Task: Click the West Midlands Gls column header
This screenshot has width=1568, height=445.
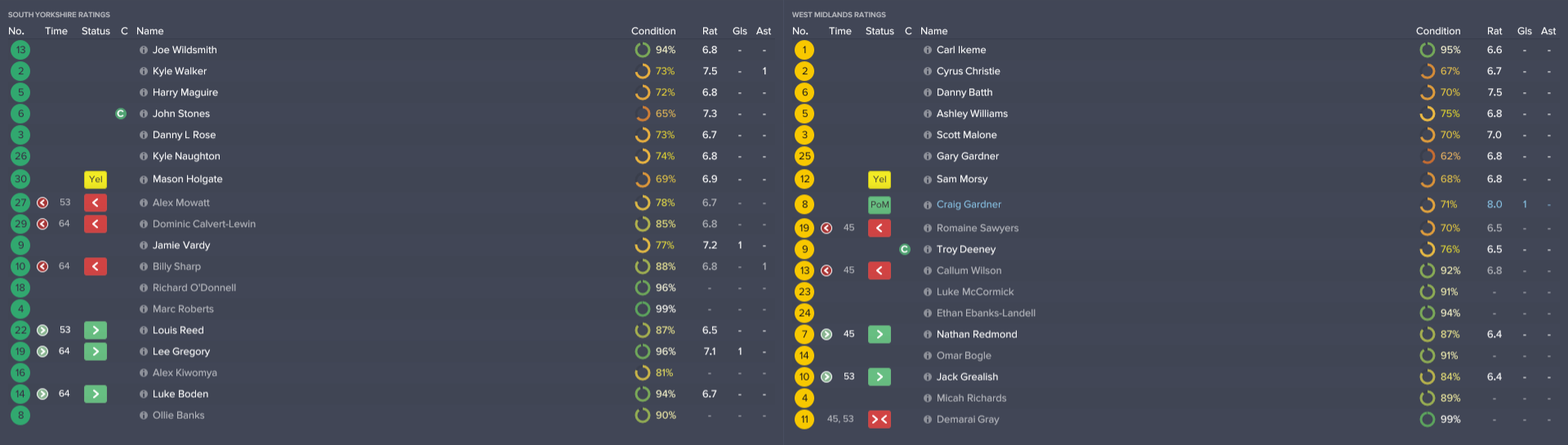Action: [x=1524, y=31]
